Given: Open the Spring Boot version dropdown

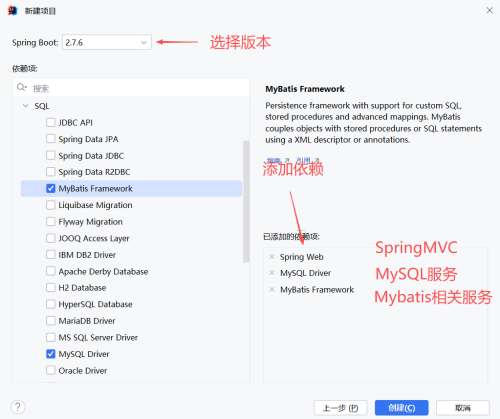Looking at the screenshot, I should pos(107,42).
